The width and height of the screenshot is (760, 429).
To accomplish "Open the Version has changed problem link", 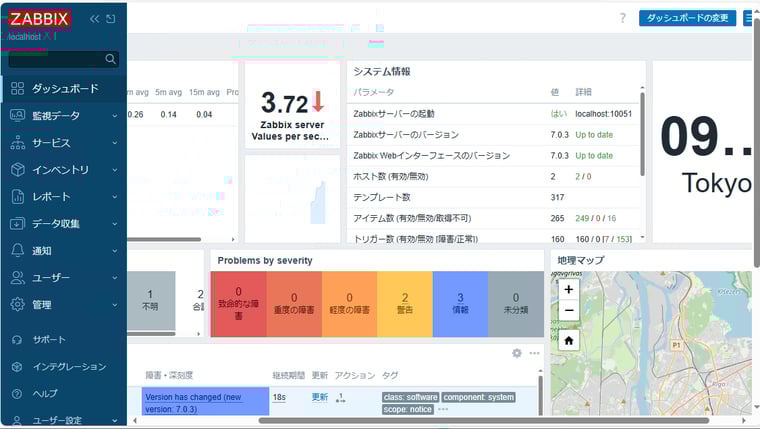I will (x=193, y=403).
